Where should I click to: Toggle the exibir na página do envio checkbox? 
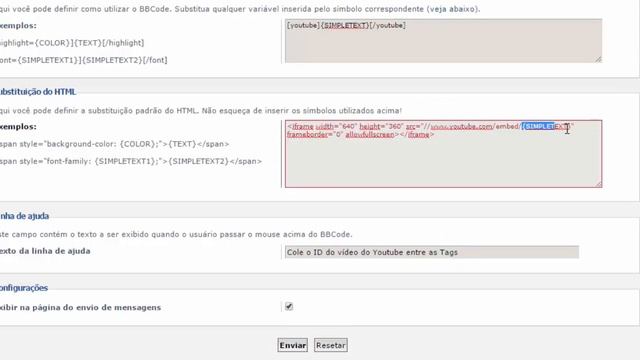click(x=289, y=307)
